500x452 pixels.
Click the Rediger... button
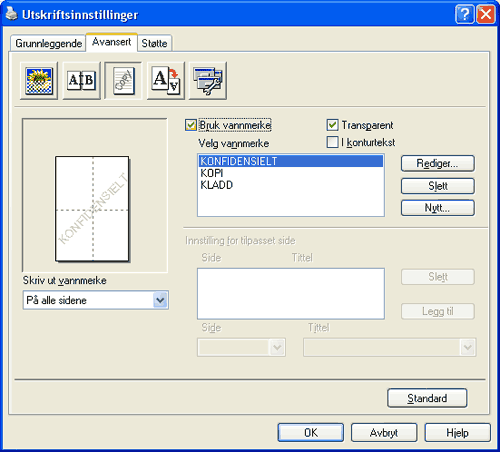pyautogui.click(x=438, y=163)
